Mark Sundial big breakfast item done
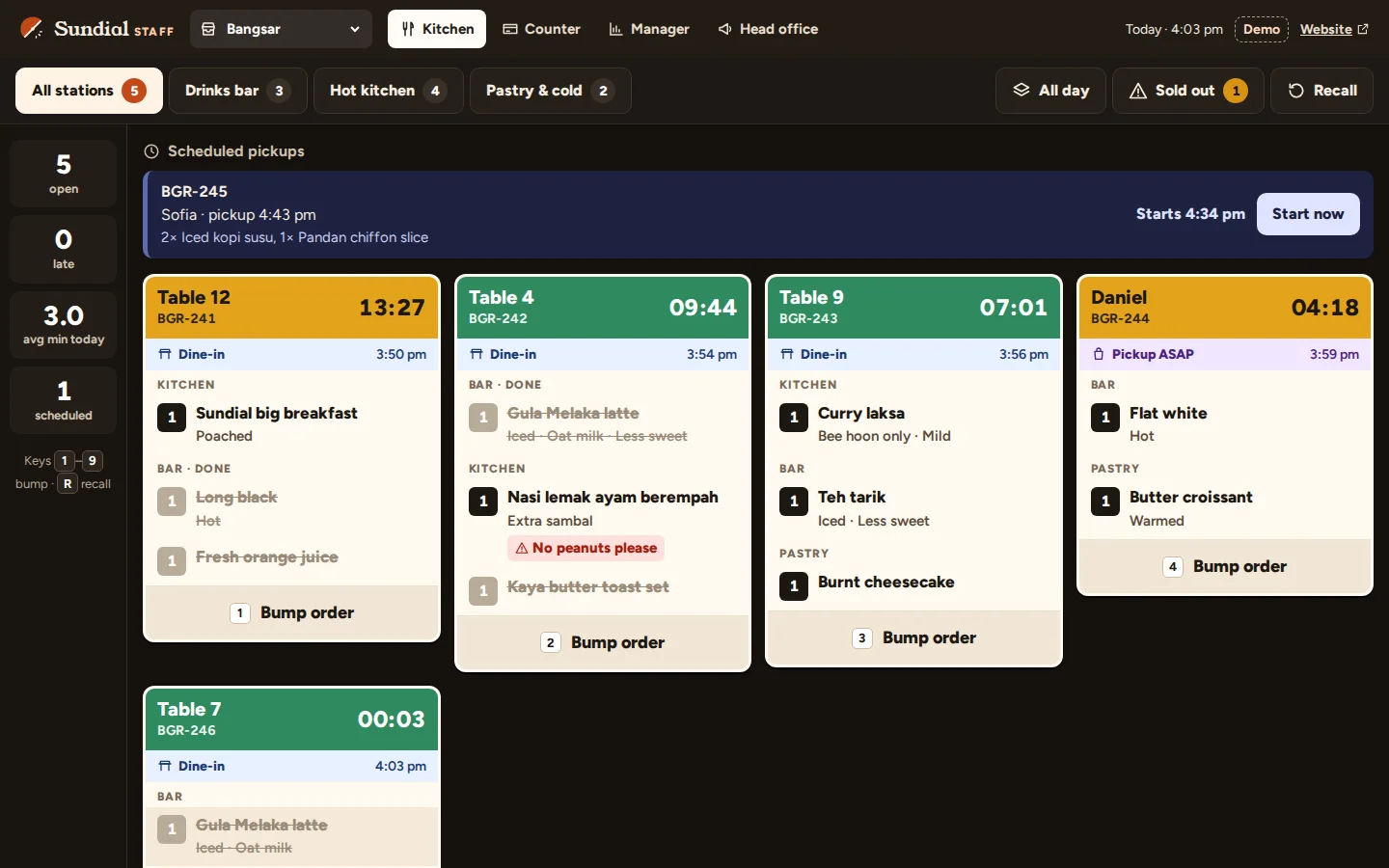The width and height of the screenshot is (1389, 868). [292, 423]
